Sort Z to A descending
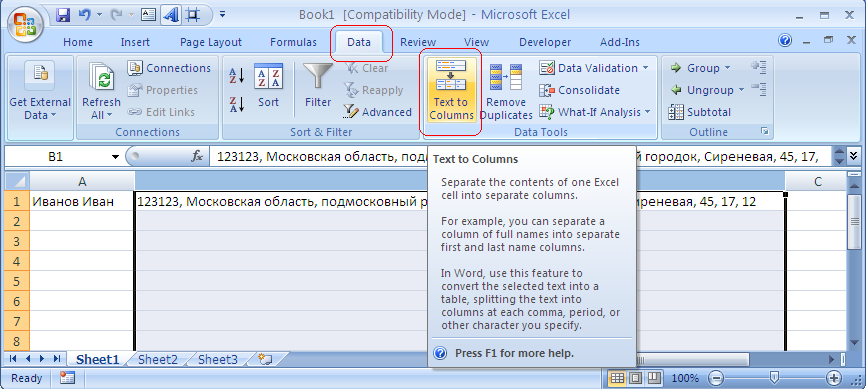The height and width of the screenshot is (389, 866). click(x=236, y=104)
